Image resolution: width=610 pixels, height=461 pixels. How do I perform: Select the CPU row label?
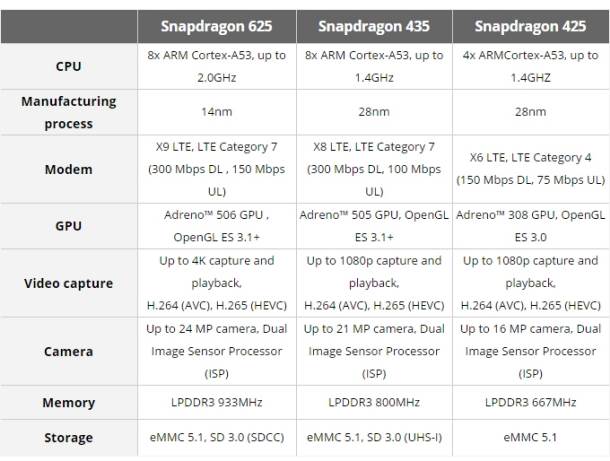68,66
